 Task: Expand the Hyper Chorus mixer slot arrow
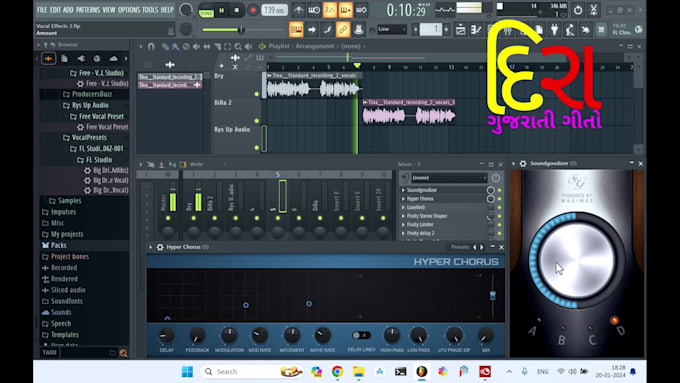pos(403,199)
